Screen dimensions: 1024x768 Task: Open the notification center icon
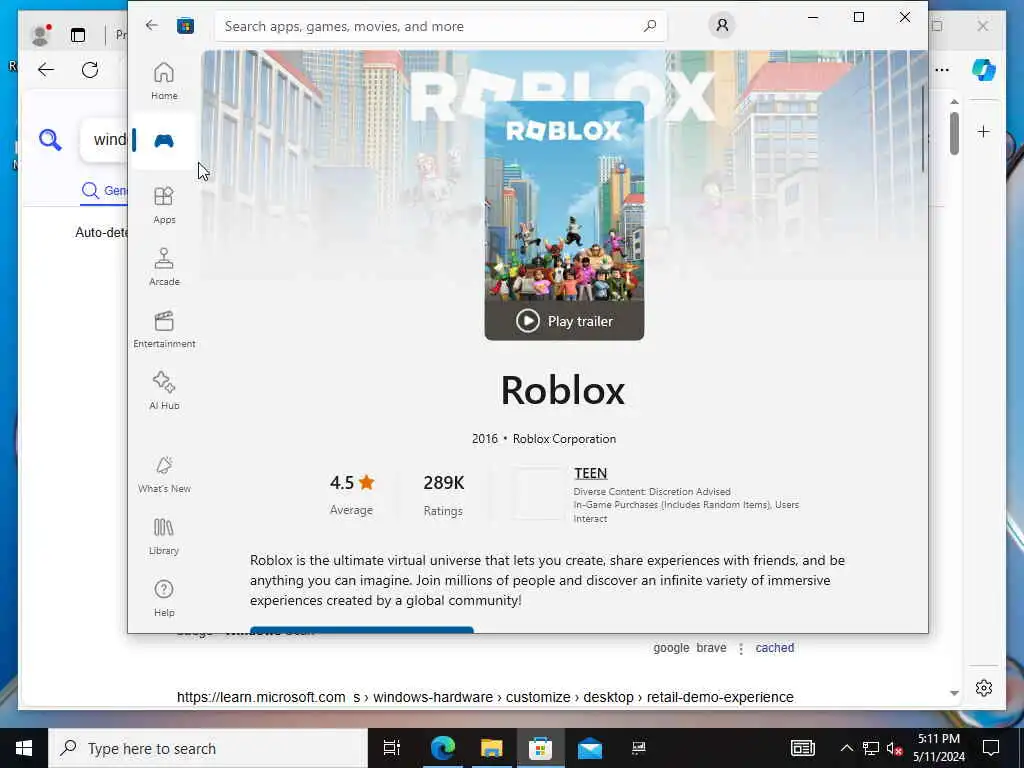[x=991, y=748]
